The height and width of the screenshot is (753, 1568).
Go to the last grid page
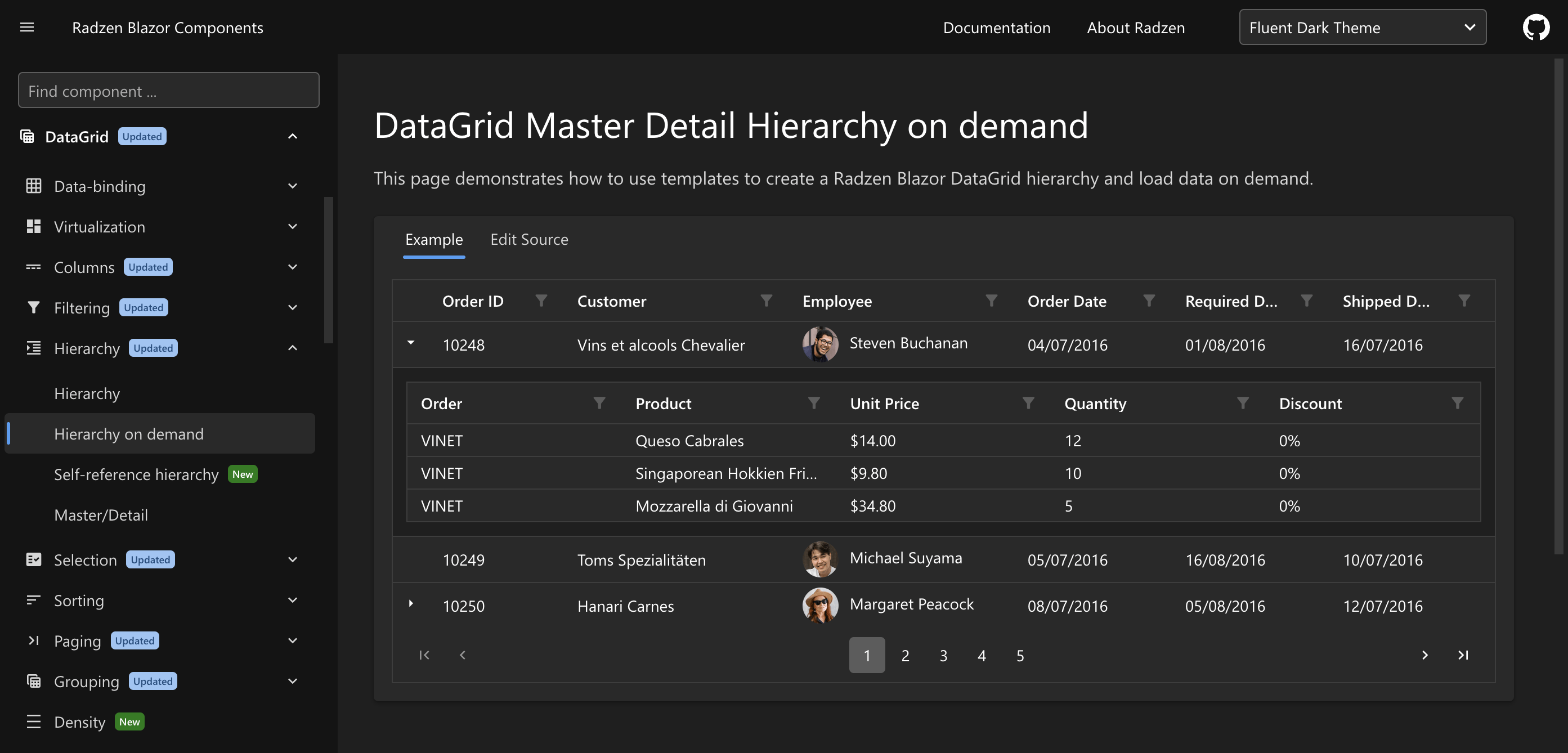1463,655
